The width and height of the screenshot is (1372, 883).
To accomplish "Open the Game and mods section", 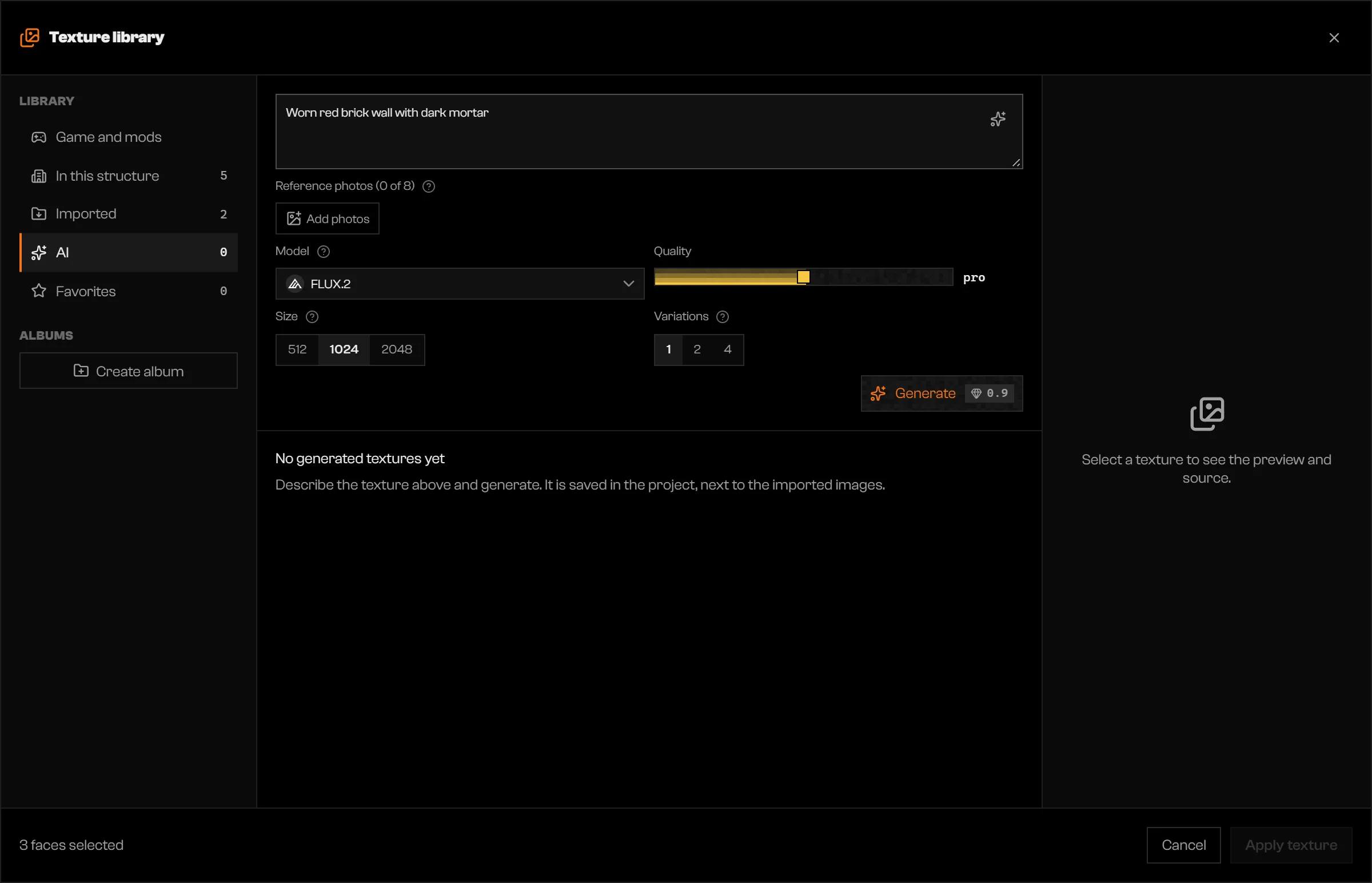I will point(129,137).
